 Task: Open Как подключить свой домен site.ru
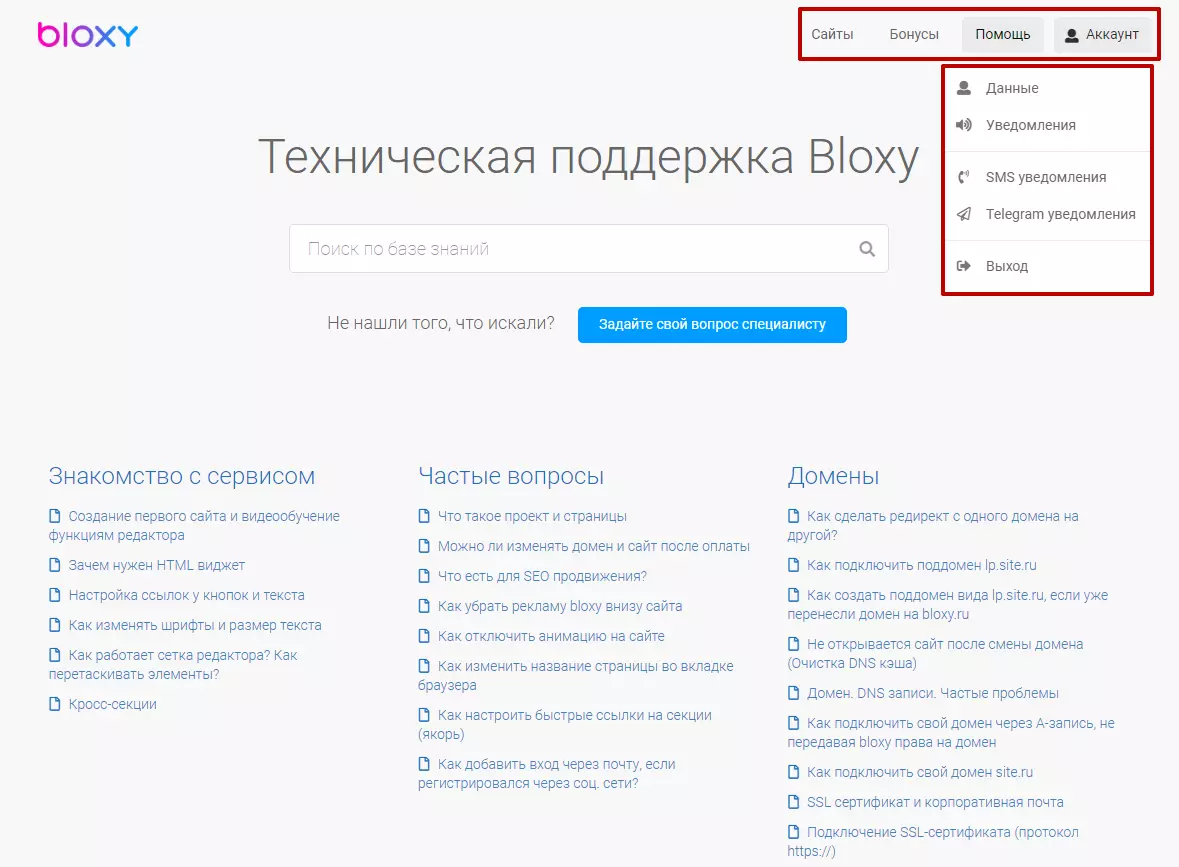[920, 772]
